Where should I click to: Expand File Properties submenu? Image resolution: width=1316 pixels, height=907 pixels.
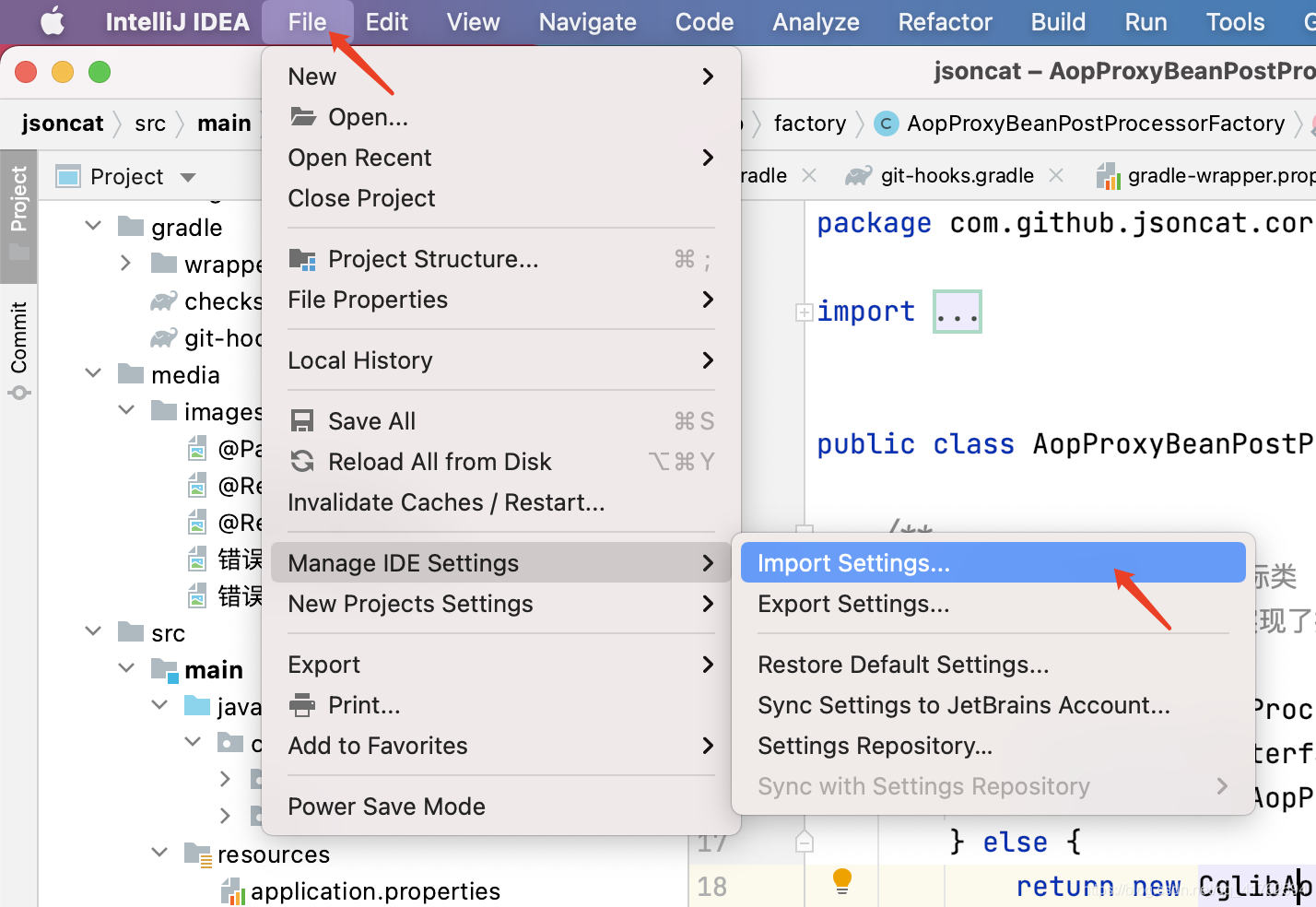point(501,300)
